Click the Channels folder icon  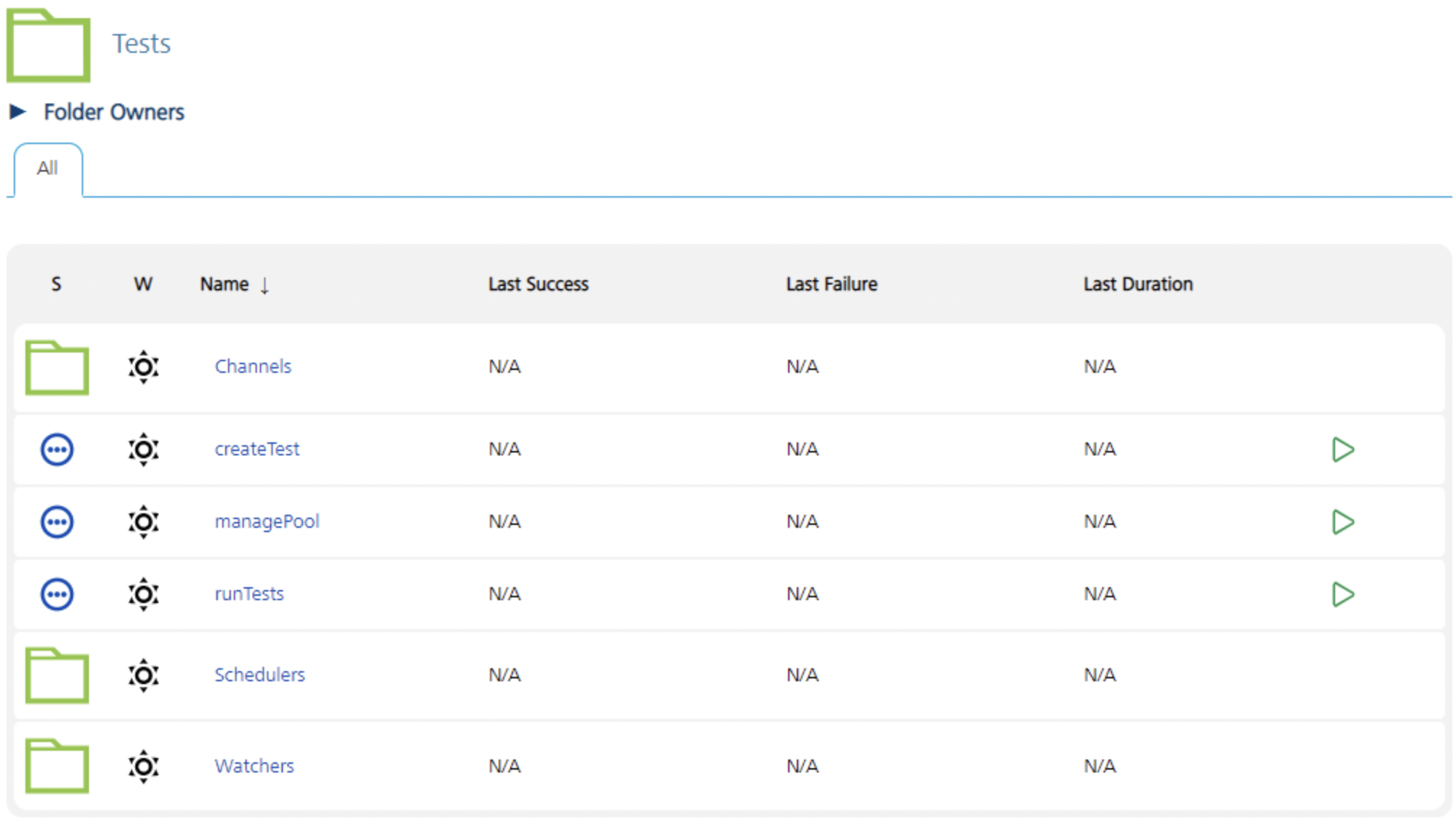coord(57,368)
